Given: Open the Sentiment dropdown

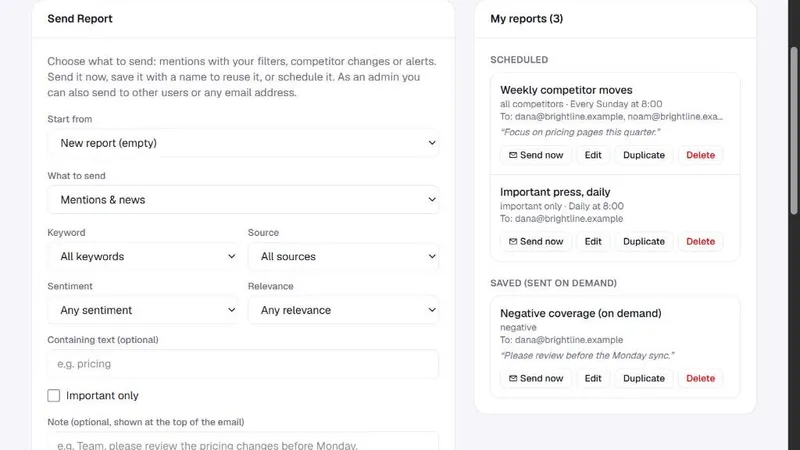Looking at the screenshot, I should point(143,310).
